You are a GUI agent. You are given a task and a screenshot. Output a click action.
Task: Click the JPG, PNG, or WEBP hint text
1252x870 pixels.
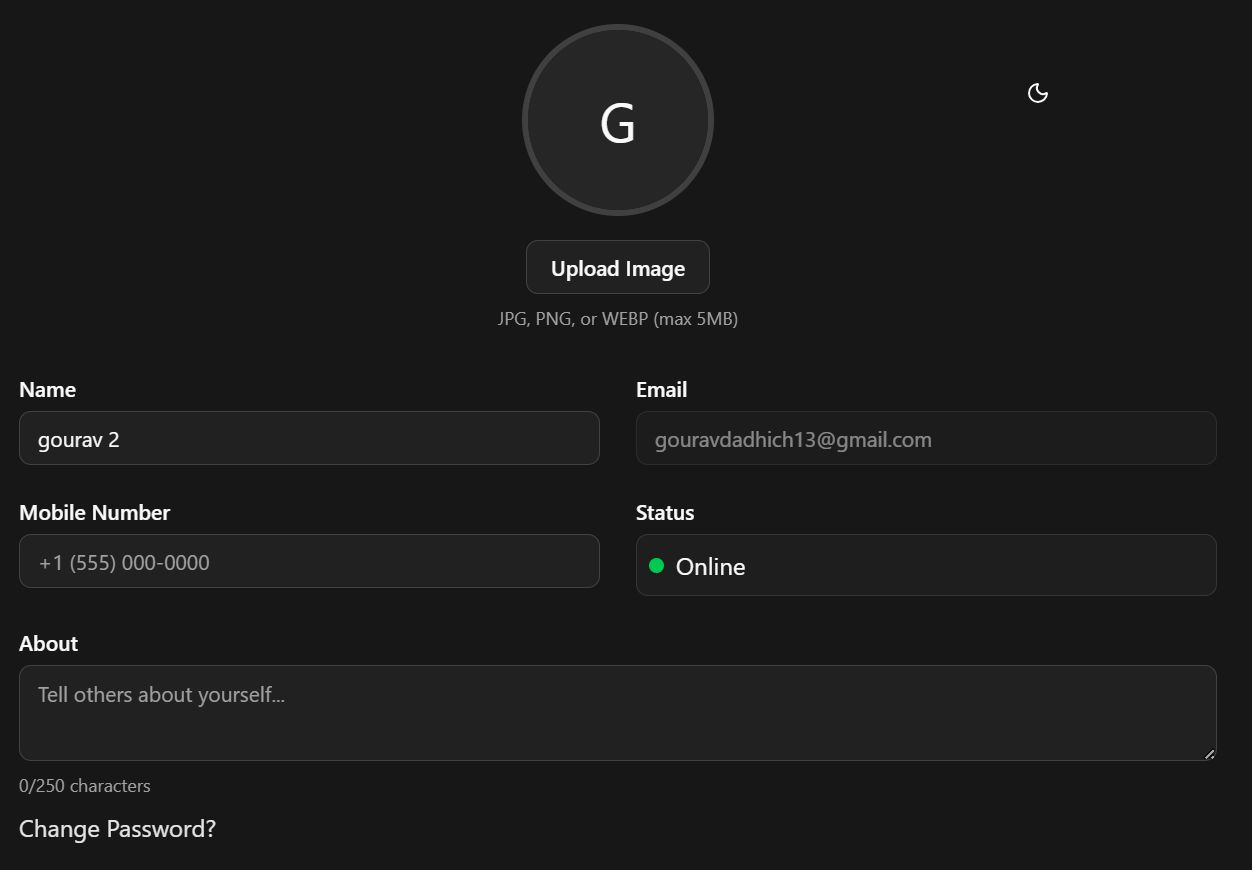[x=618, y=319]
